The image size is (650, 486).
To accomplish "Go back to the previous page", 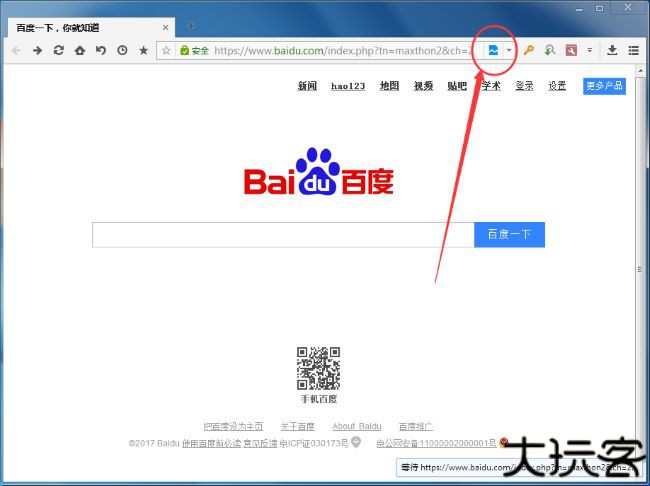I will [16, 51].
